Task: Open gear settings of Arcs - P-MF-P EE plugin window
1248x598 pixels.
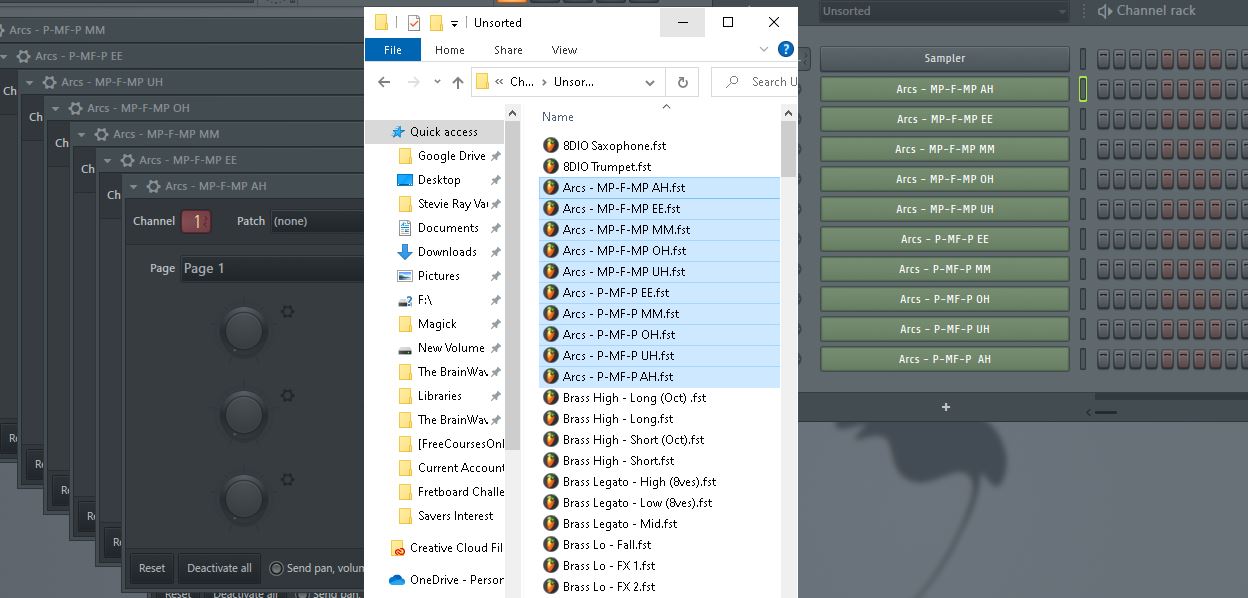Action: tap(23, 56)
